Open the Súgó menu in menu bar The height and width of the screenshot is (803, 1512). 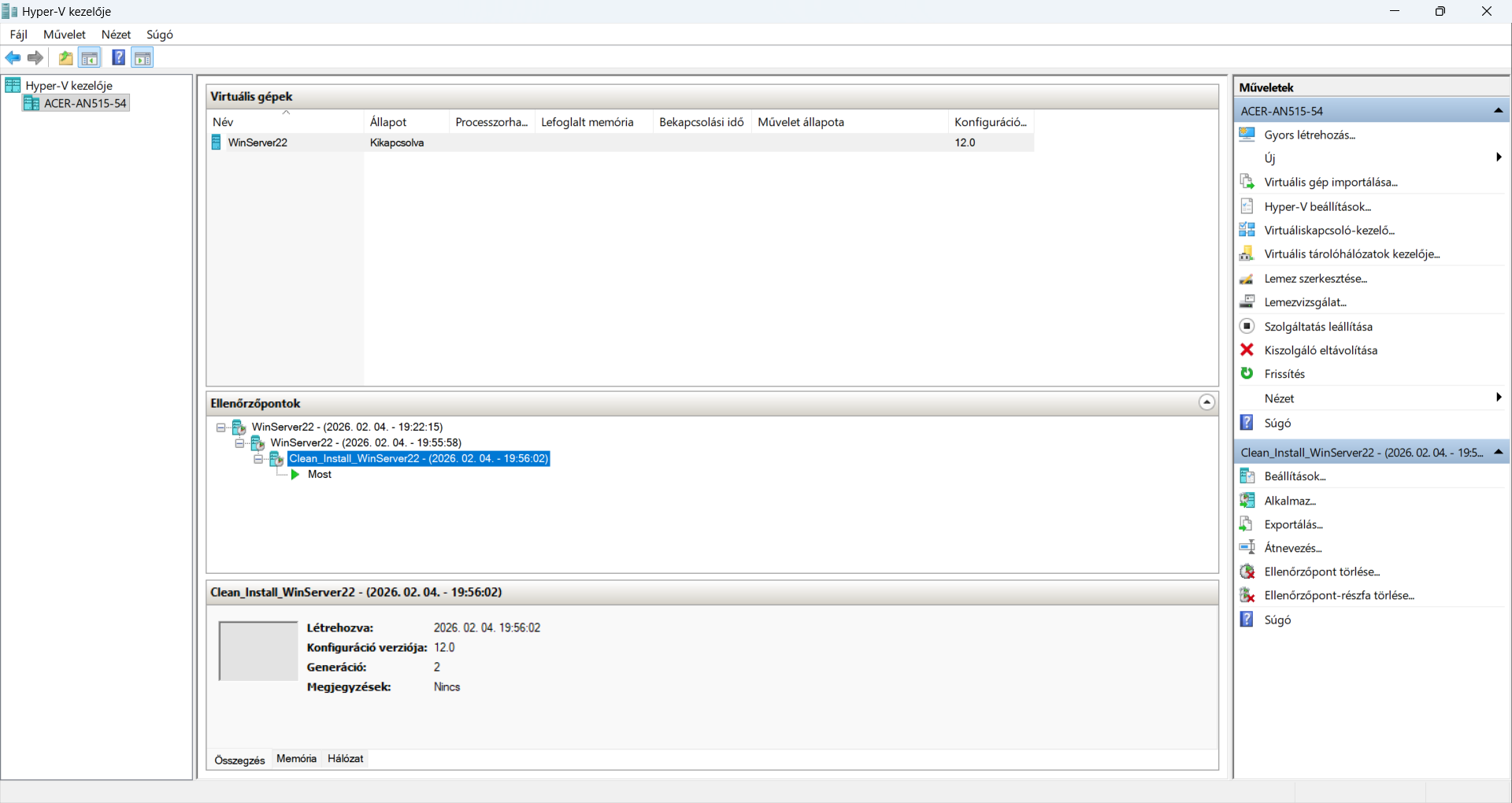pos(160,35)
